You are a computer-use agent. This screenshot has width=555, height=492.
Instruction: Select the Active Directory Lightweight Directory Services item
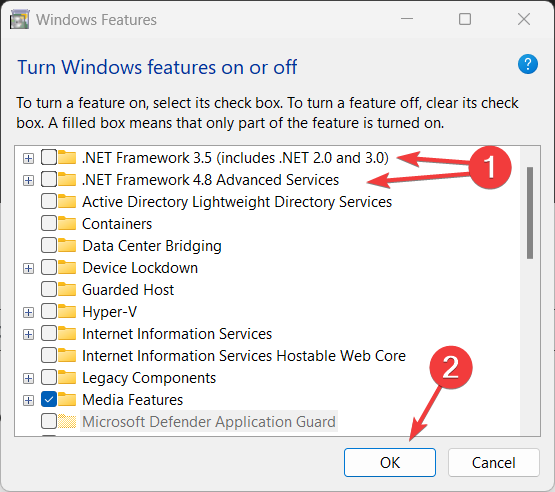237,202
